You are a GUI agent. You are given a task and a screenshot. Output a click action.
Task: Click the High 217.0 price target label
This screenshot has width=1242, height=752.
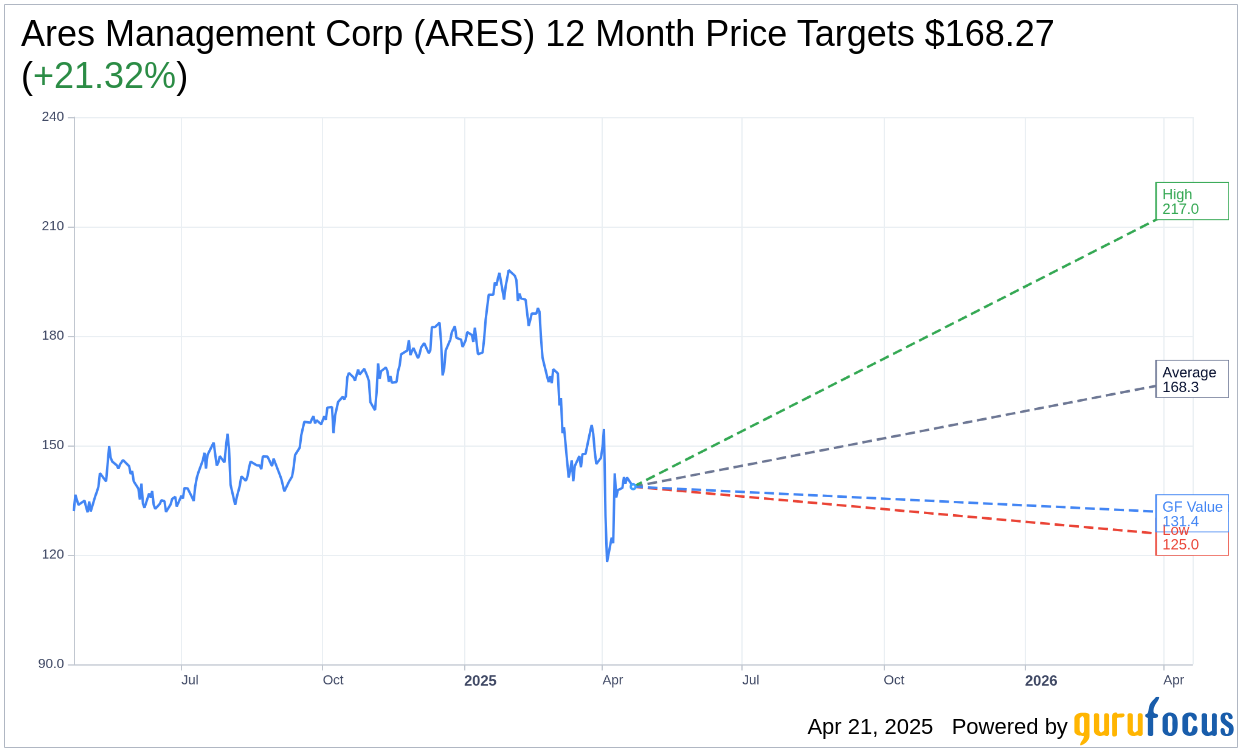(1191, 201)
